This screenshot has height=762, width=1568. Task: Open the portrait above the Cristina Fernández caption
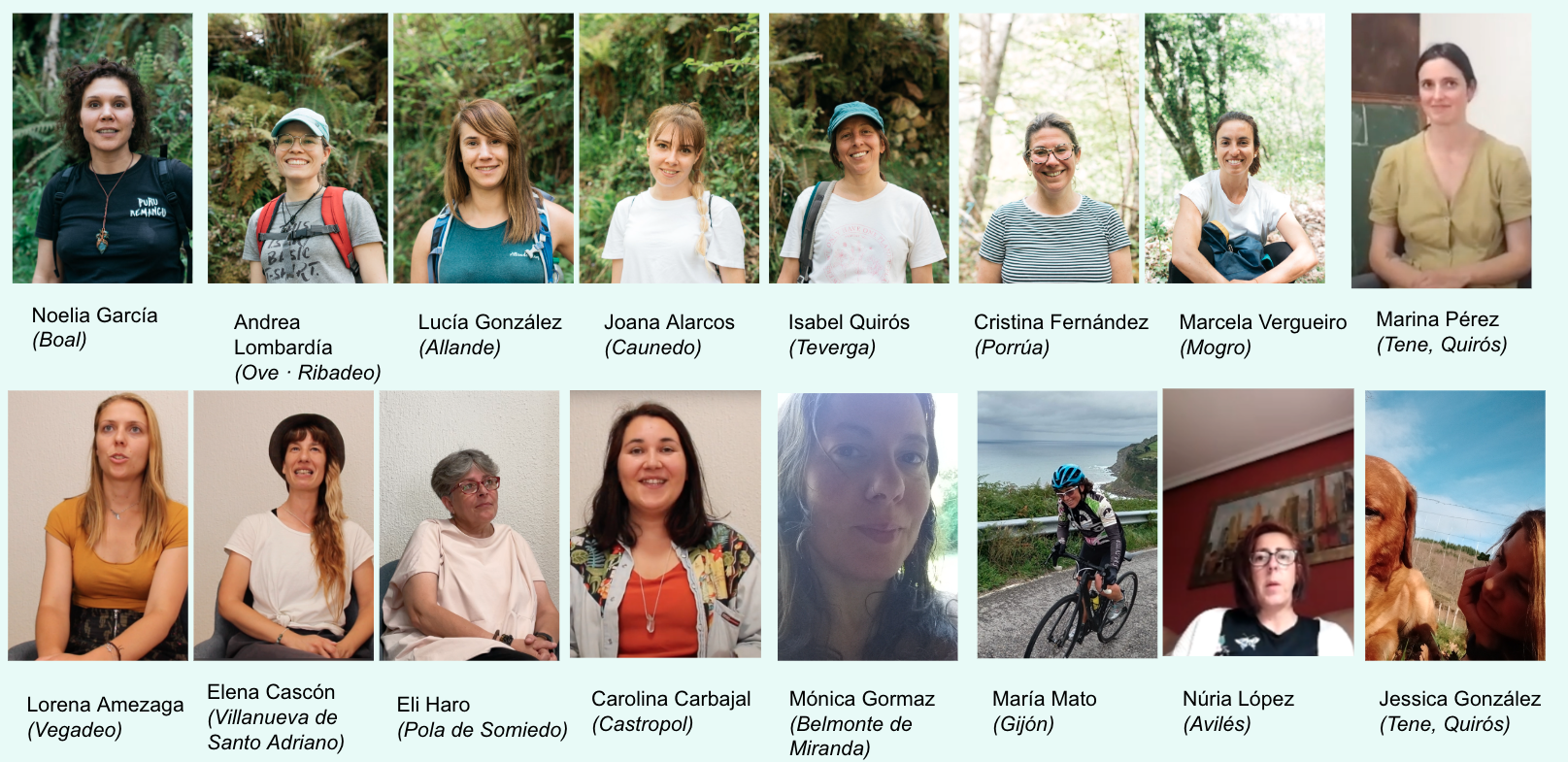[1049, 148]
